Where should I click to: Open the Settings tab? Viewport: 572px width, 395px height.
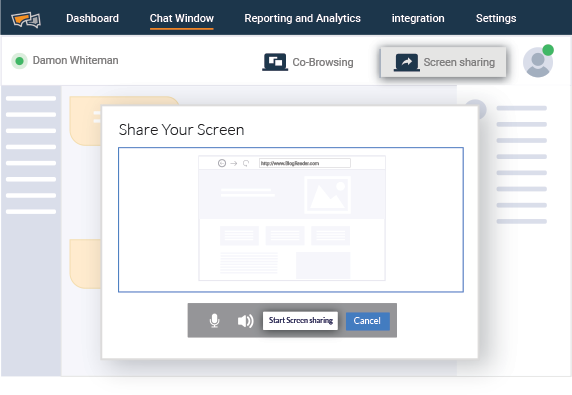pyautogui.click(x=496, y=18)
